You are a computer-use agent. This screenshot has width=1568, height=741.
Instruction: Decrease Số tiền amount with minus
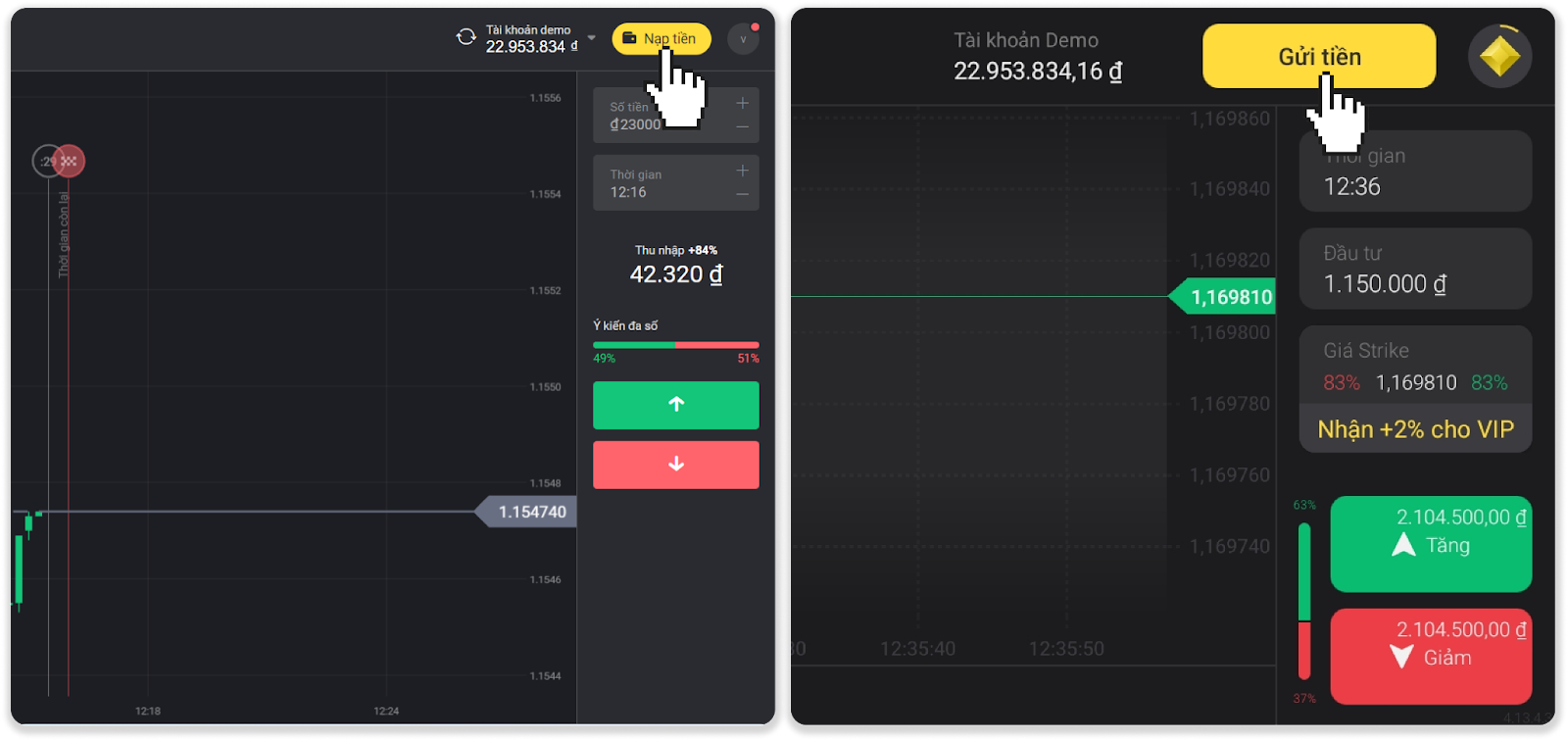(x=742, y=126)
